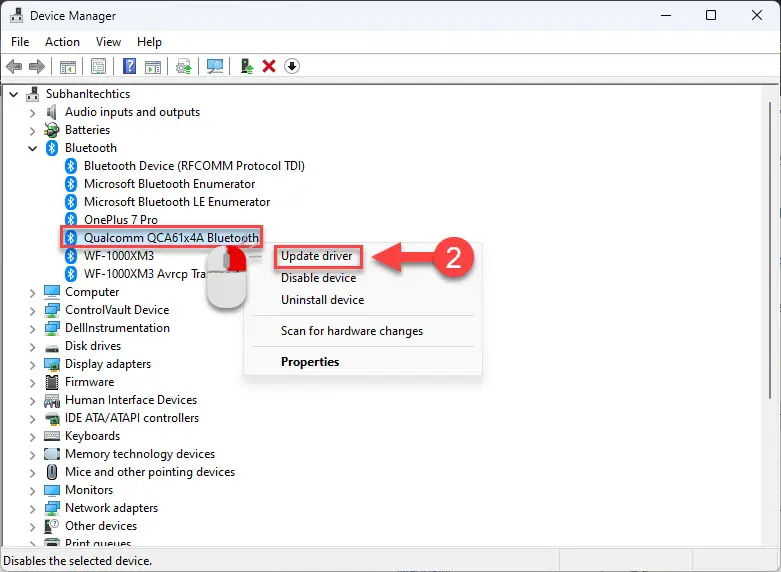Select Microsoft Bluetooth LE Enumerator
The height and width of the screenshot is (572, 781).
(177, 202)
